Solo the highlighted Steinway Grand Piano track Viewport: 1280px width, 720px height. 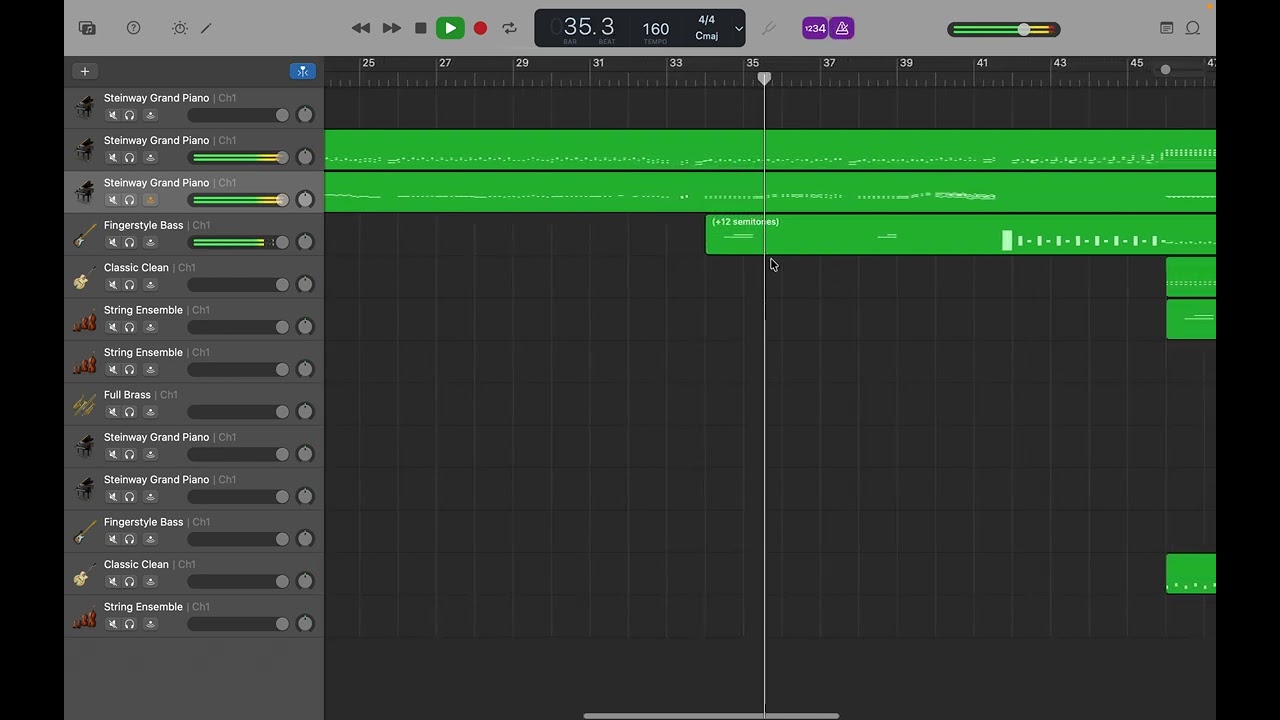pos(130,200)
